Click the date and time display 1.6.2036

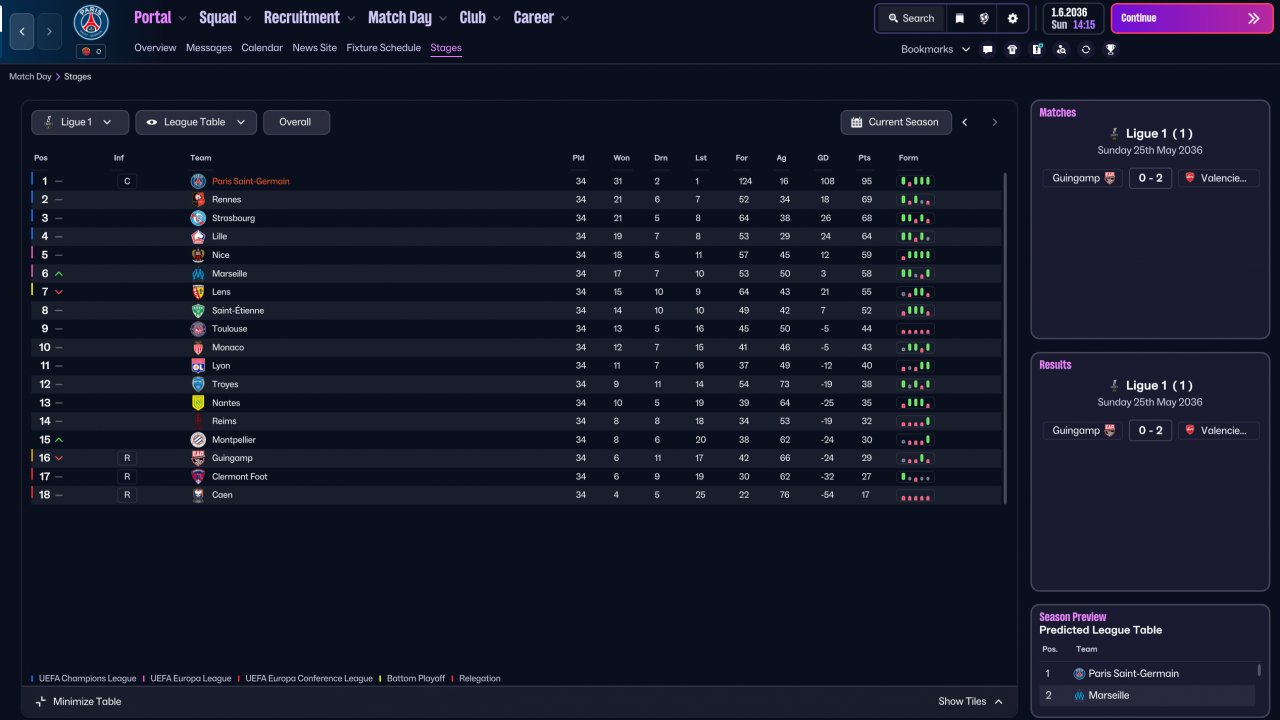tap(1073, 18)
